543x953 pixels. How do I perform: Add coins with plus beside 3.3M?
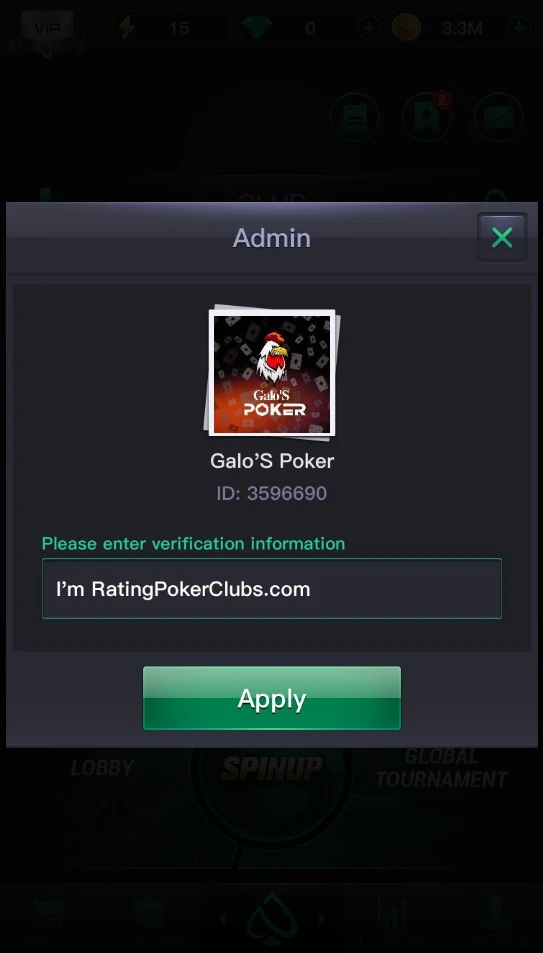[519, 28]
